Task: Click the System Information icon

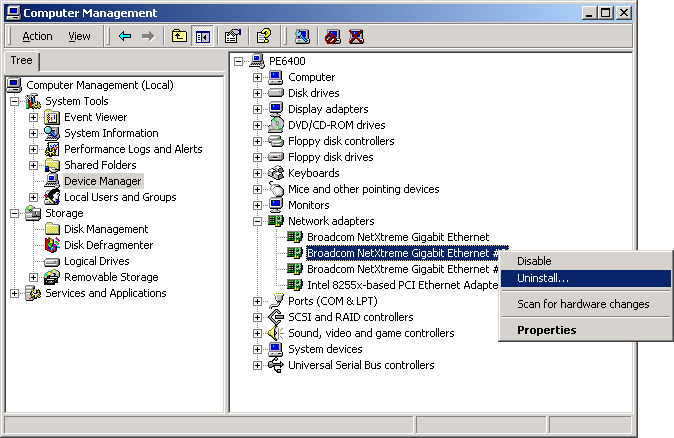Action: pyautogui.click(x=52, y=133)
